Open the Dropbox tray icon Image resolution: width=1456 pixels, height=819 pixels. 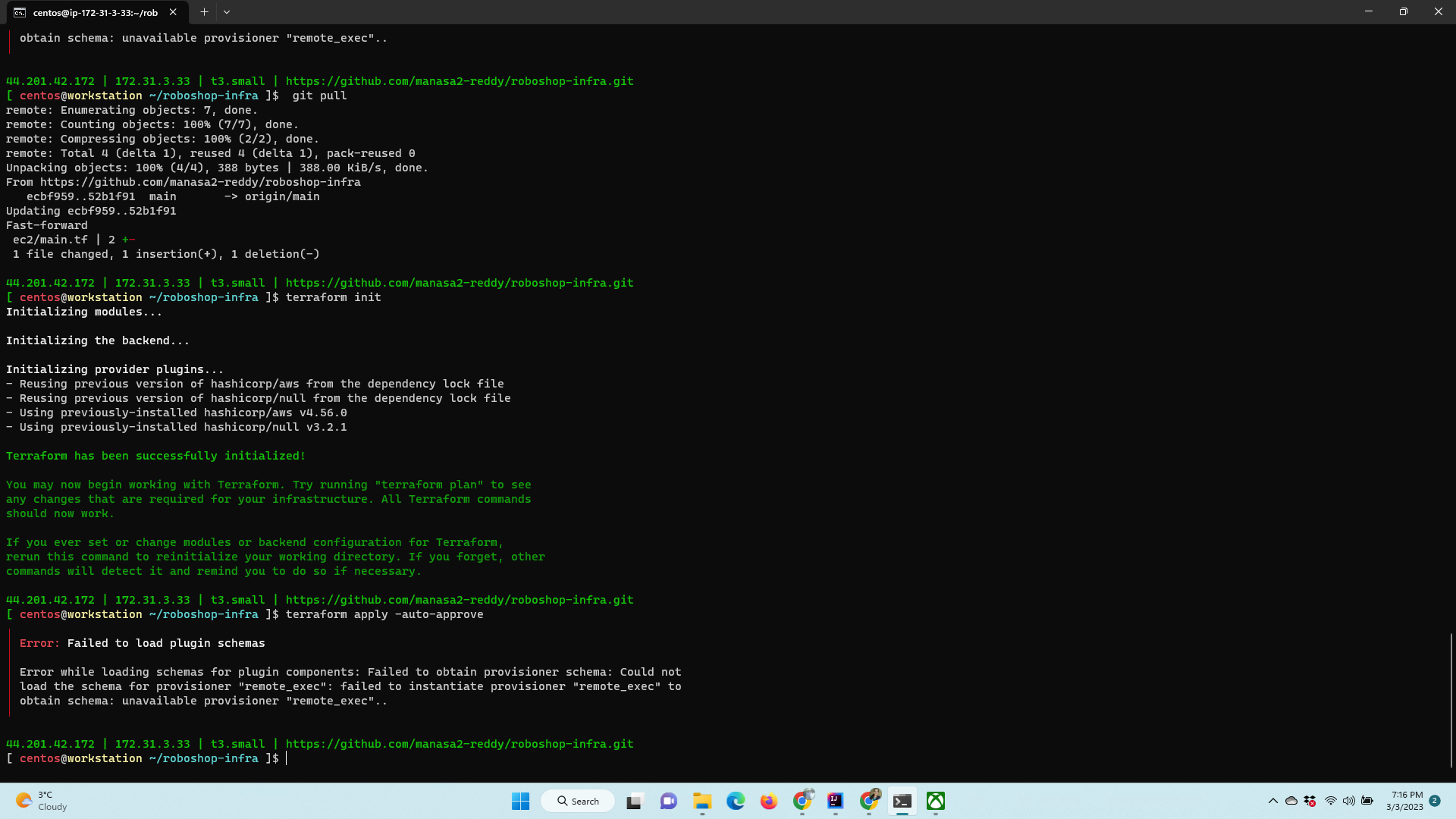click(x=1310, y=801)
